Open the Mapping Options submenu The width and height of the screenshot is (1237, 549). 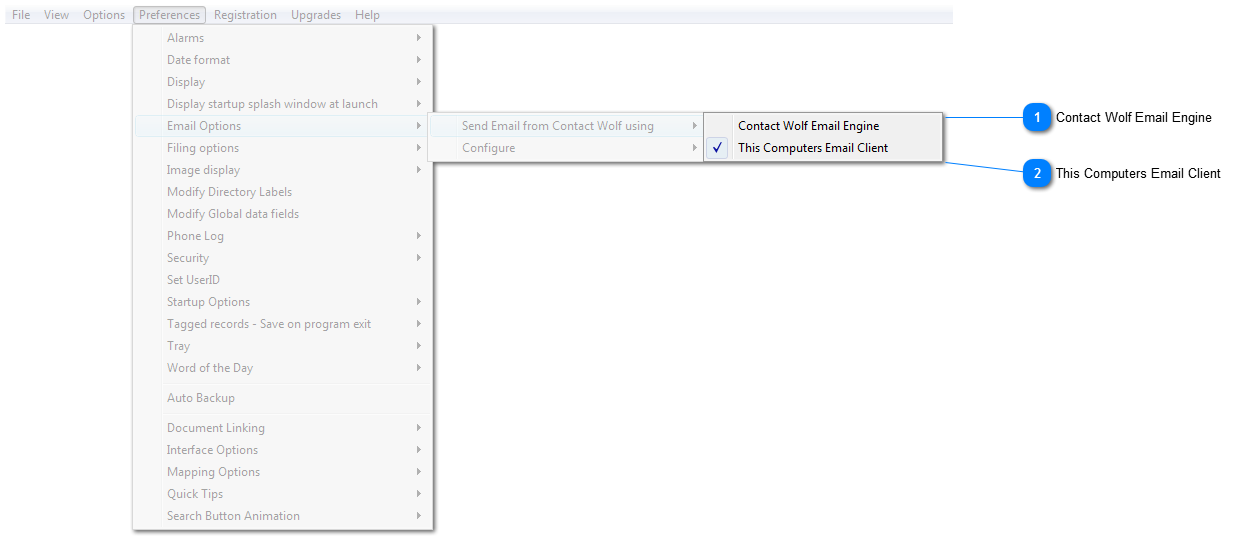tap(282, 472)
